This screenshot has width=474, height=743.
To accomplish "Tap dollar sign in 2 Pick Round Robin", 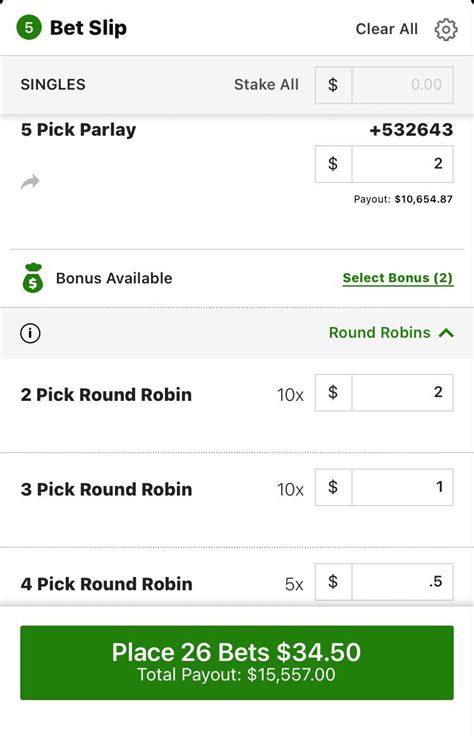I will coord(333,392).
